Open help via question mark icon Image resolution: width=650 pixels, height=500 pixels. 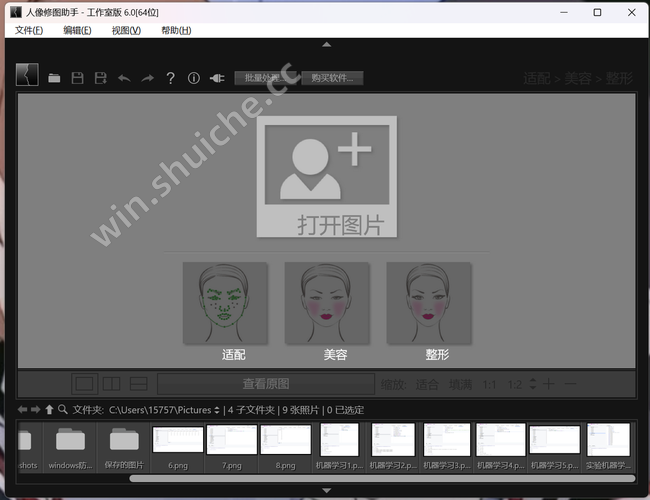(x=171, y=78)
